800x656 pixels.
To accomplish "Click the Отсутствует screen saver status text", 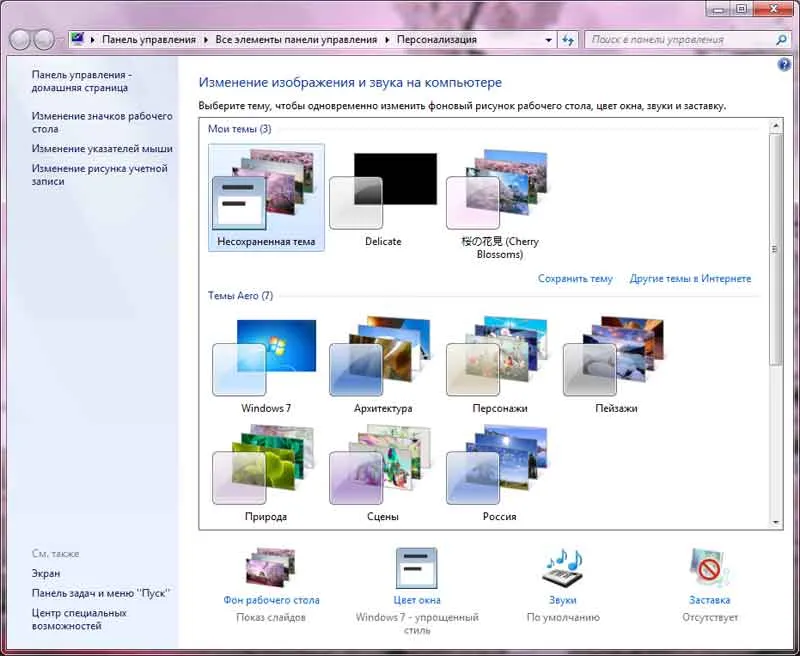I will (710, 618).
